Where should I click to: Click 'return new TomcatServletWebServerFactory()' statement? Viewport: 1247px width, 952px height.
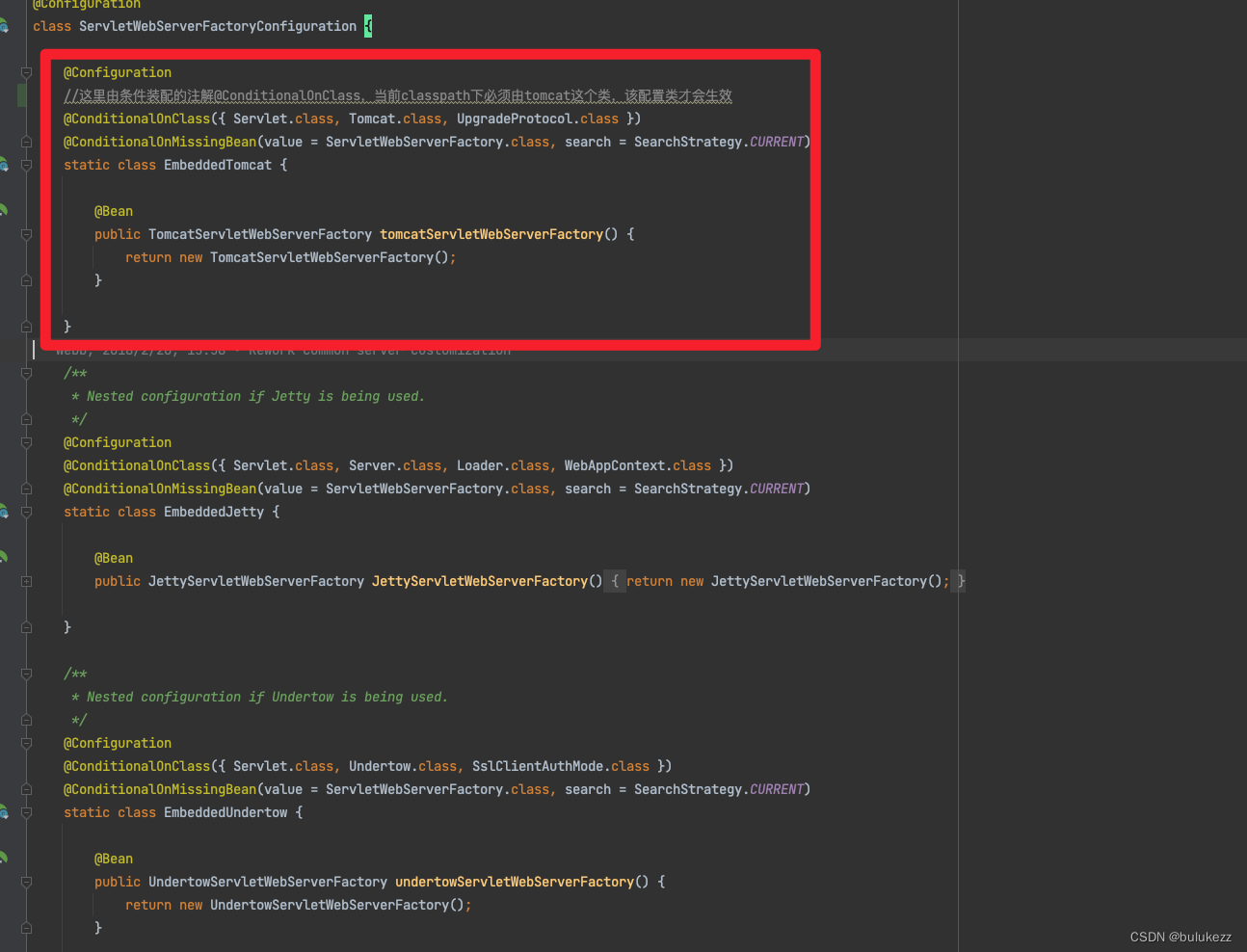point(291,257)
